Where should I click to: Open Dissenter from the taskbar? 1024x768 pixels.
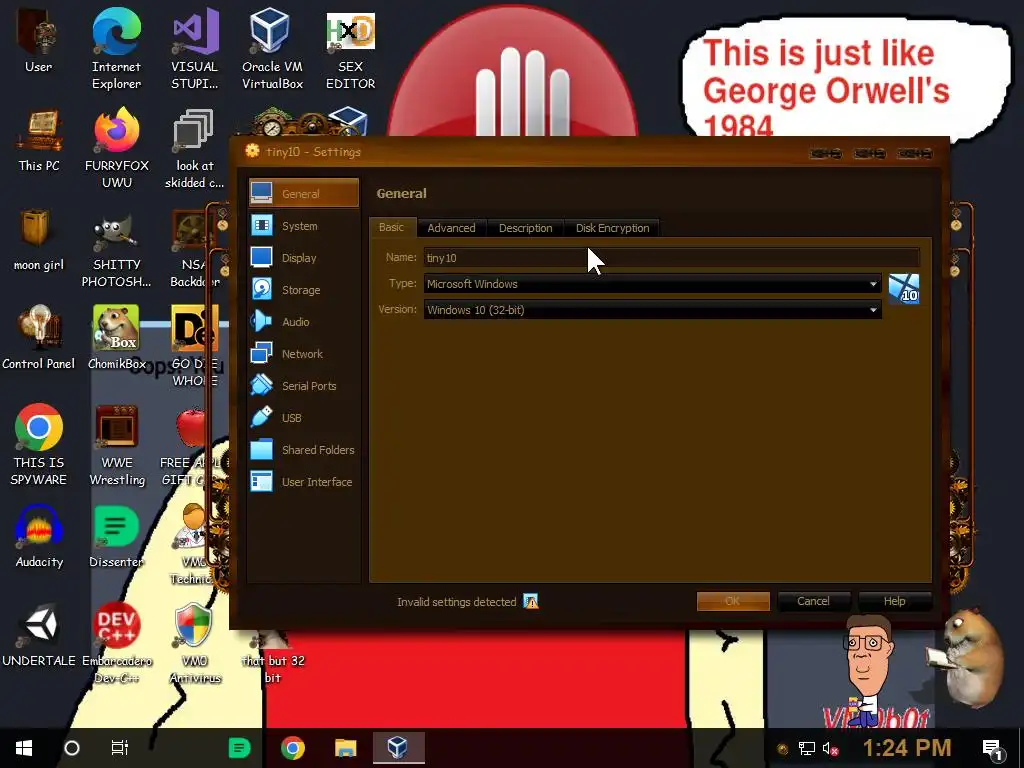[x=239, y=748]
